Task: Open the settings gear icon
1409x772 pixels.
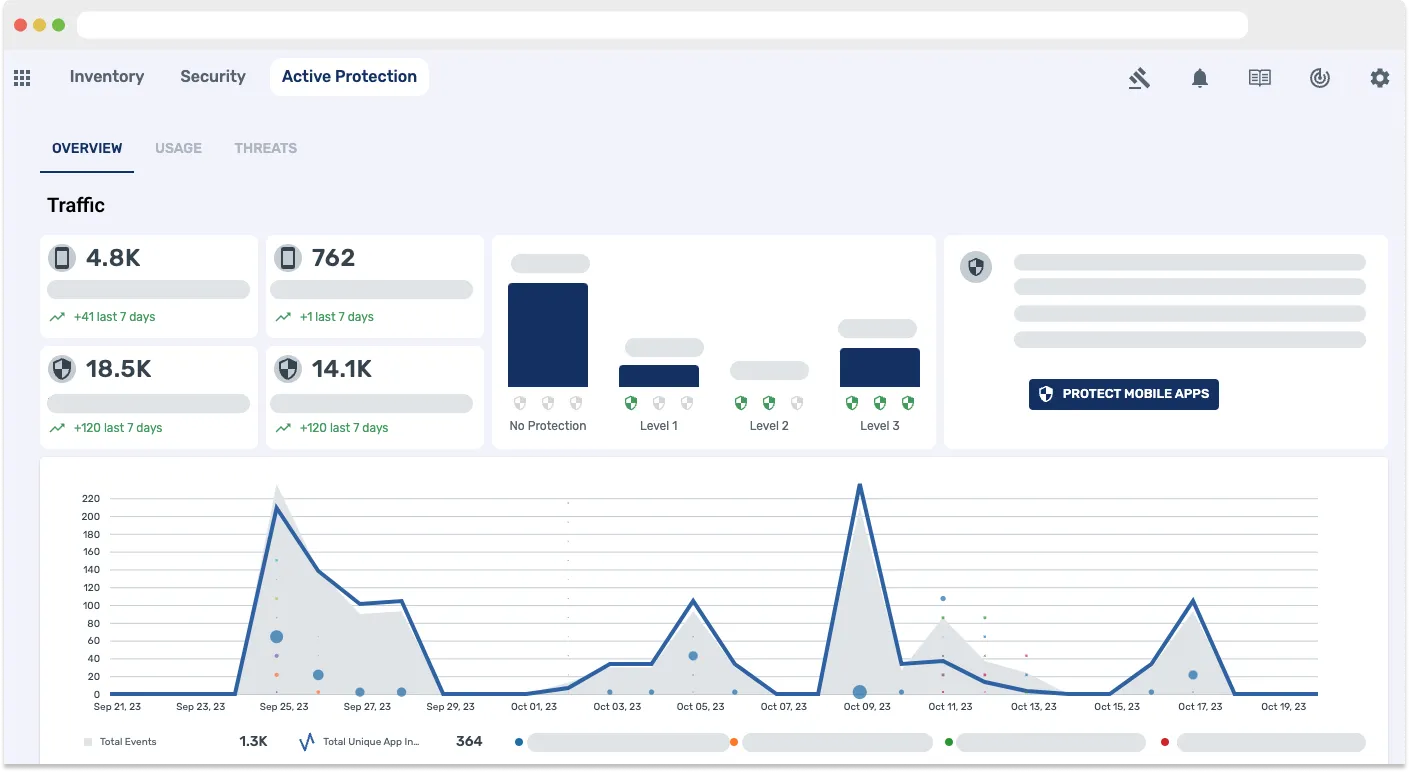Action: tap(1380, 78)
